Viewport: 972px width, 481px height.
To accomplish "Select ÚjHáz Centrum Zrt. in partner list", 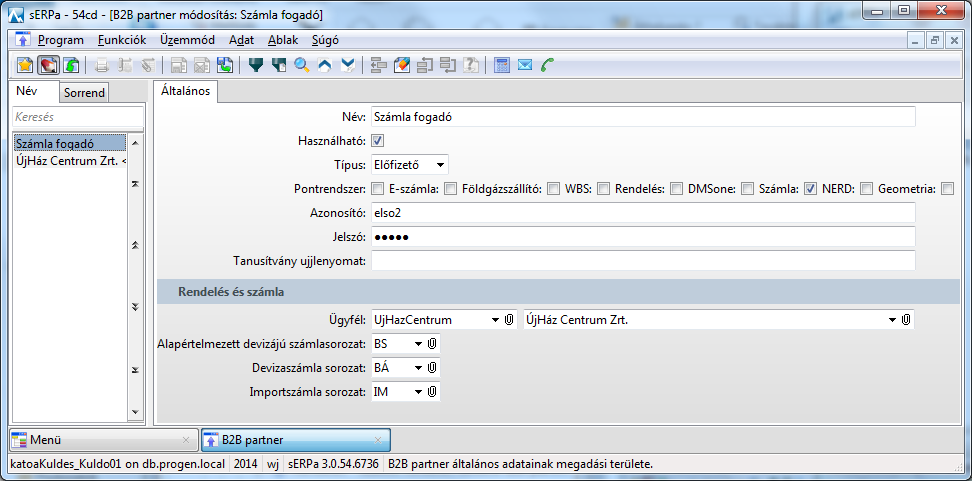I will pyautogui.click(x=69, y=161).
